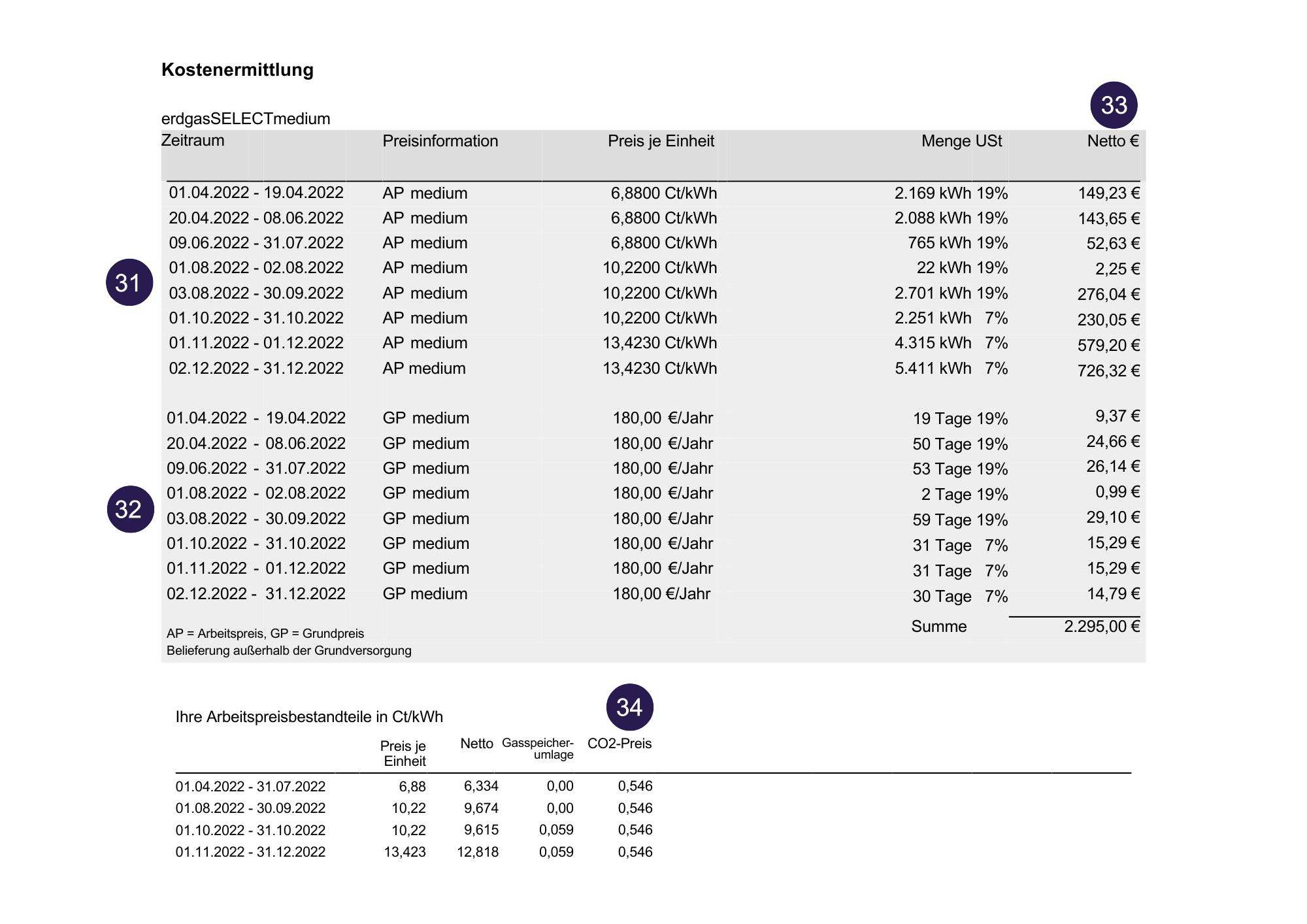Select the 13,4230 Ct/kWh price for 01.11.2022

659,343
